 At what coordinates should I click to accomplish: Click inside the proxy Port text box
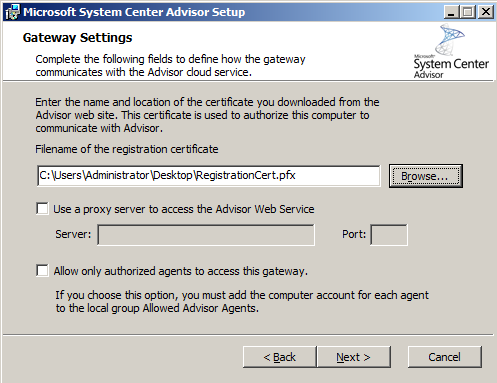(x=389, y=235)
